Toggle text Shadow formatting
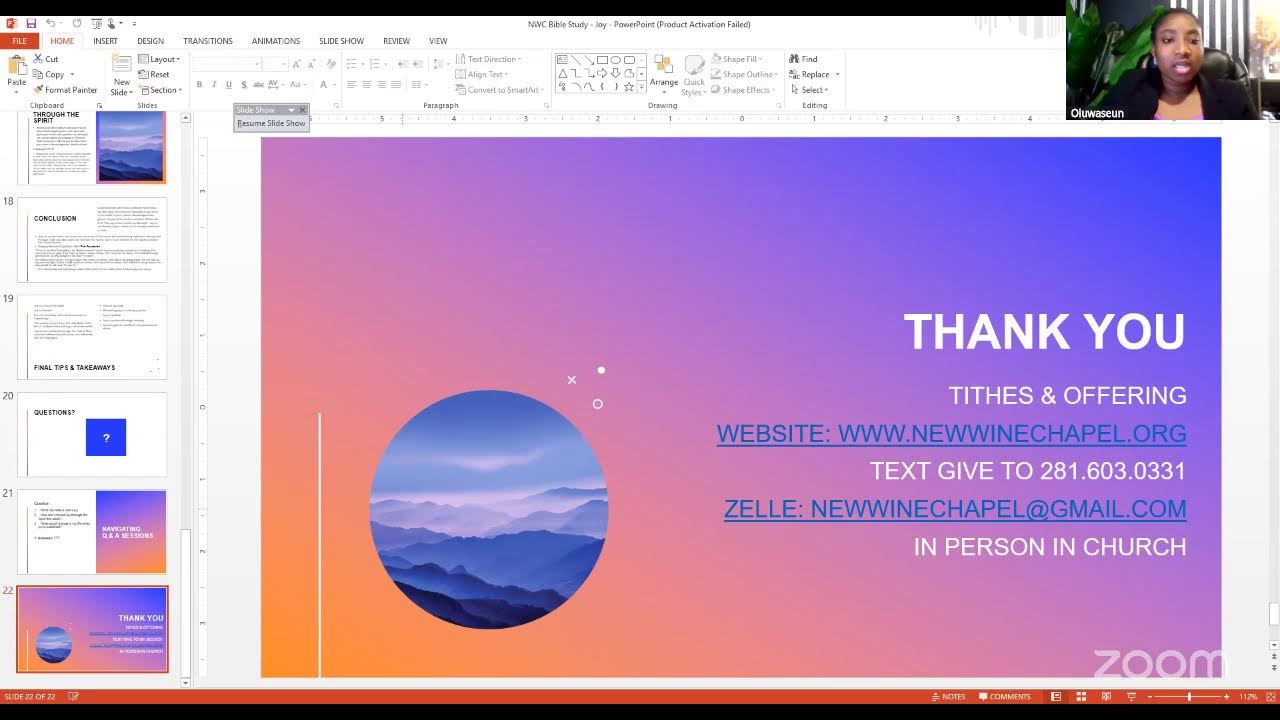Viewport: 1280px width, 720px height. pyautogui.click(x=244, y=85)
